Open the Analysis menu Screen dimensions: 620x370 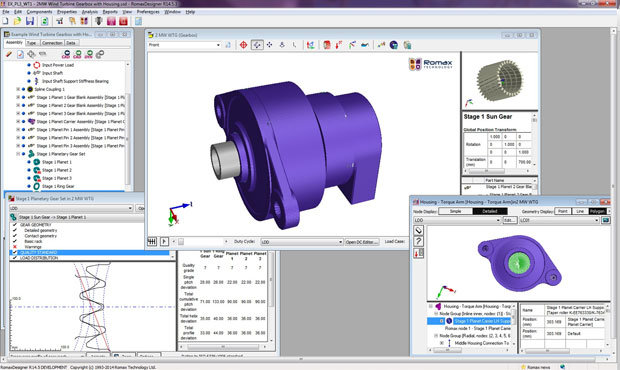pyautogui.click(x=90, y=12)
